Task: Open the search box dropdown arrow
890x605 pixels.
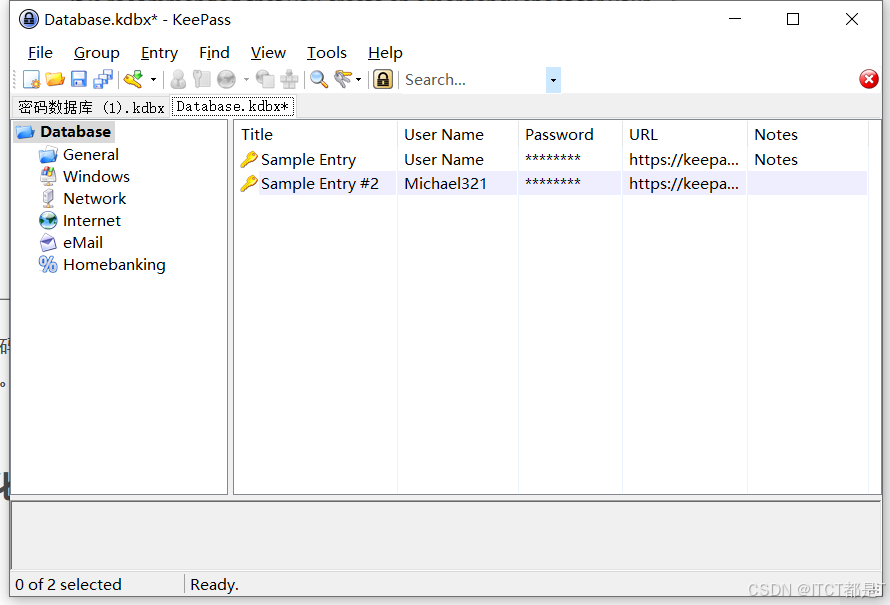Action: pyautogui.click(x=553, y=79)
